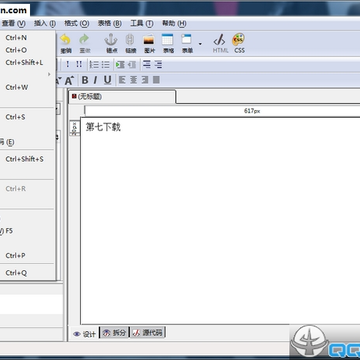Click the Redo arrow icon

(84, 40)
